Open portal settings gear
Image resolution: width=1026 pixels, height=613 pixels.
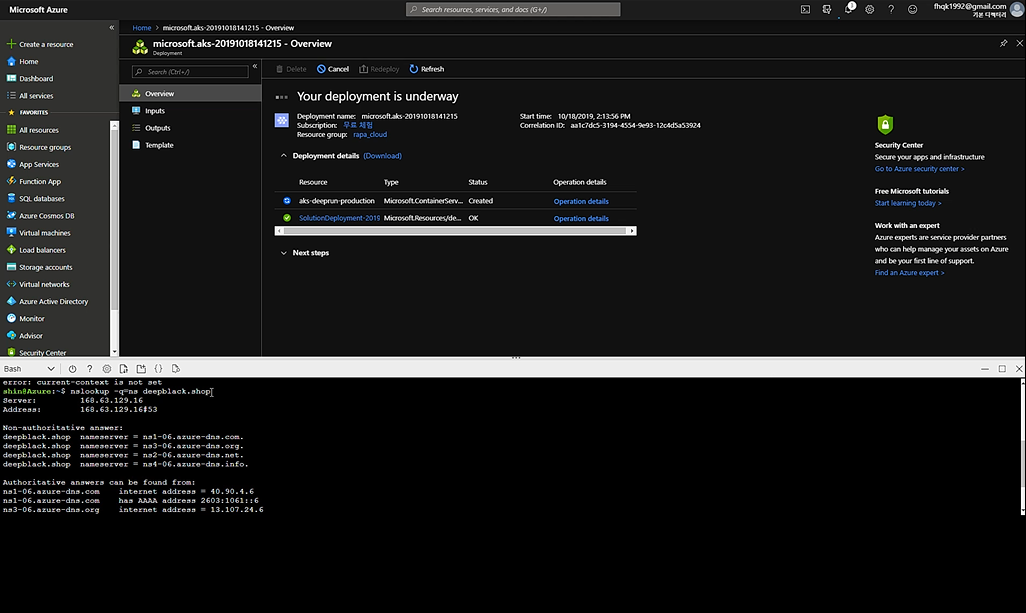(x=870, y=9)
